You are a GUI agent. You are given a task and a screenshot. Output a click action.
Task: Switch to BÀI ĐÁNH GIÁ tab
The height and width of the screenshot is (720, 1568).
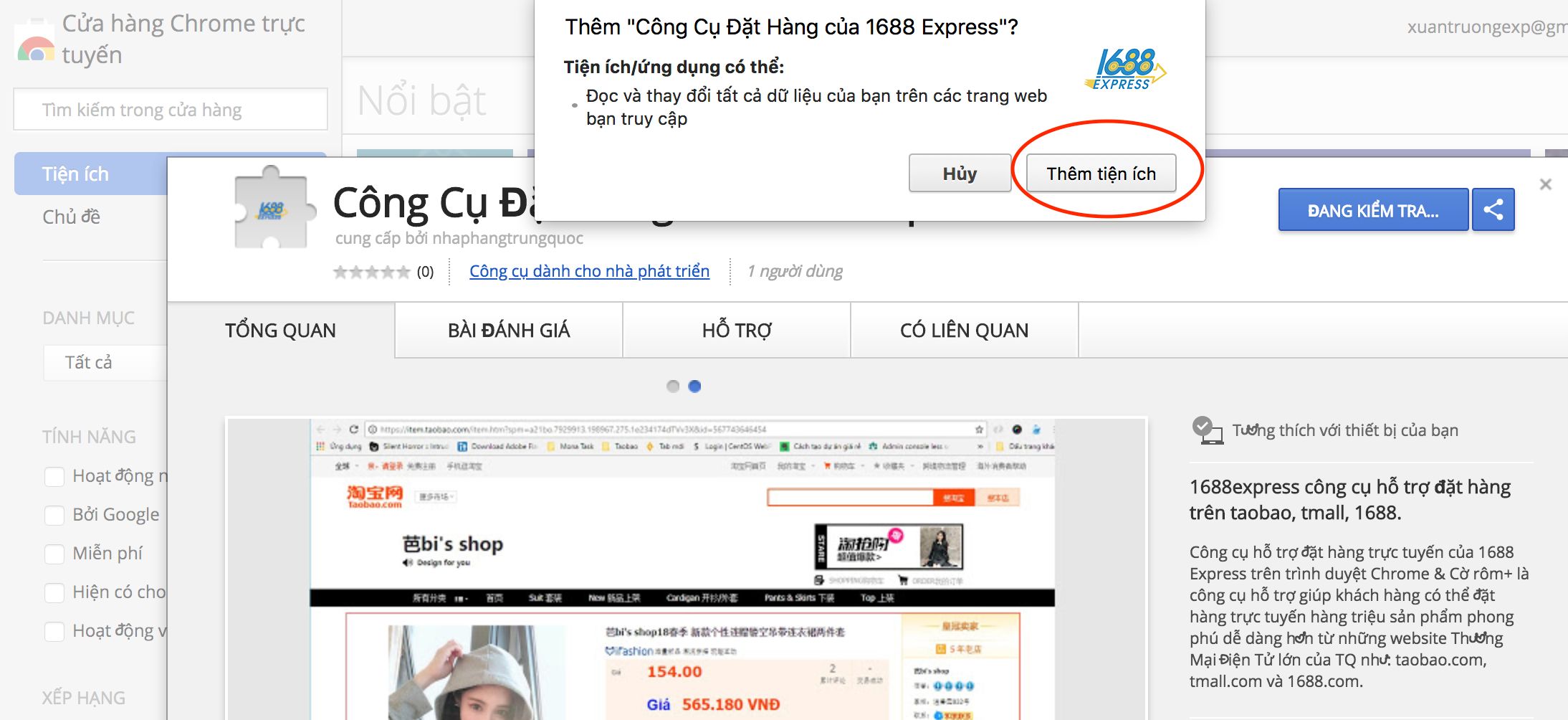(509, 331)
